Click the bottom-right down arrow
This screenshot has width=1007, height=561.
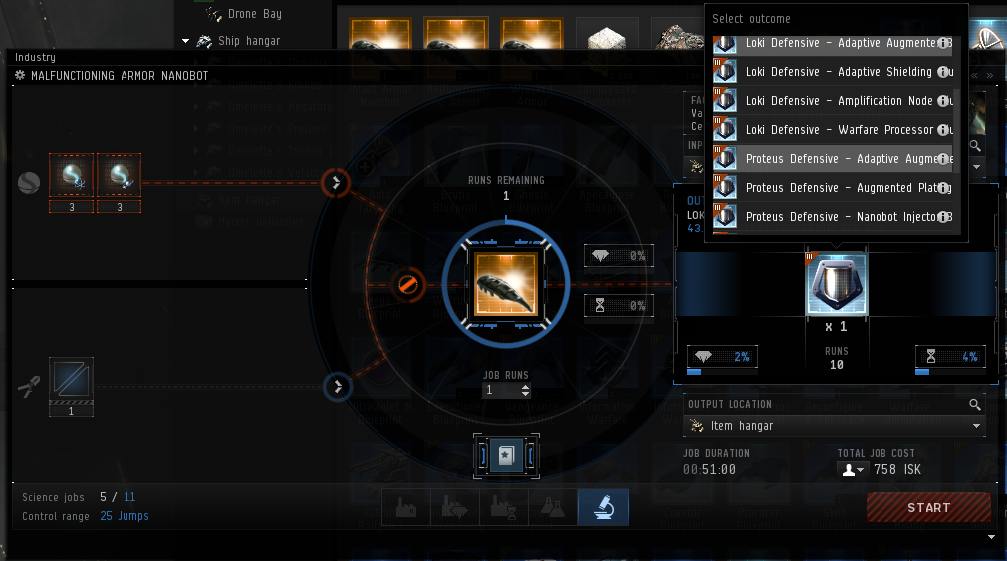click(992, 537)
